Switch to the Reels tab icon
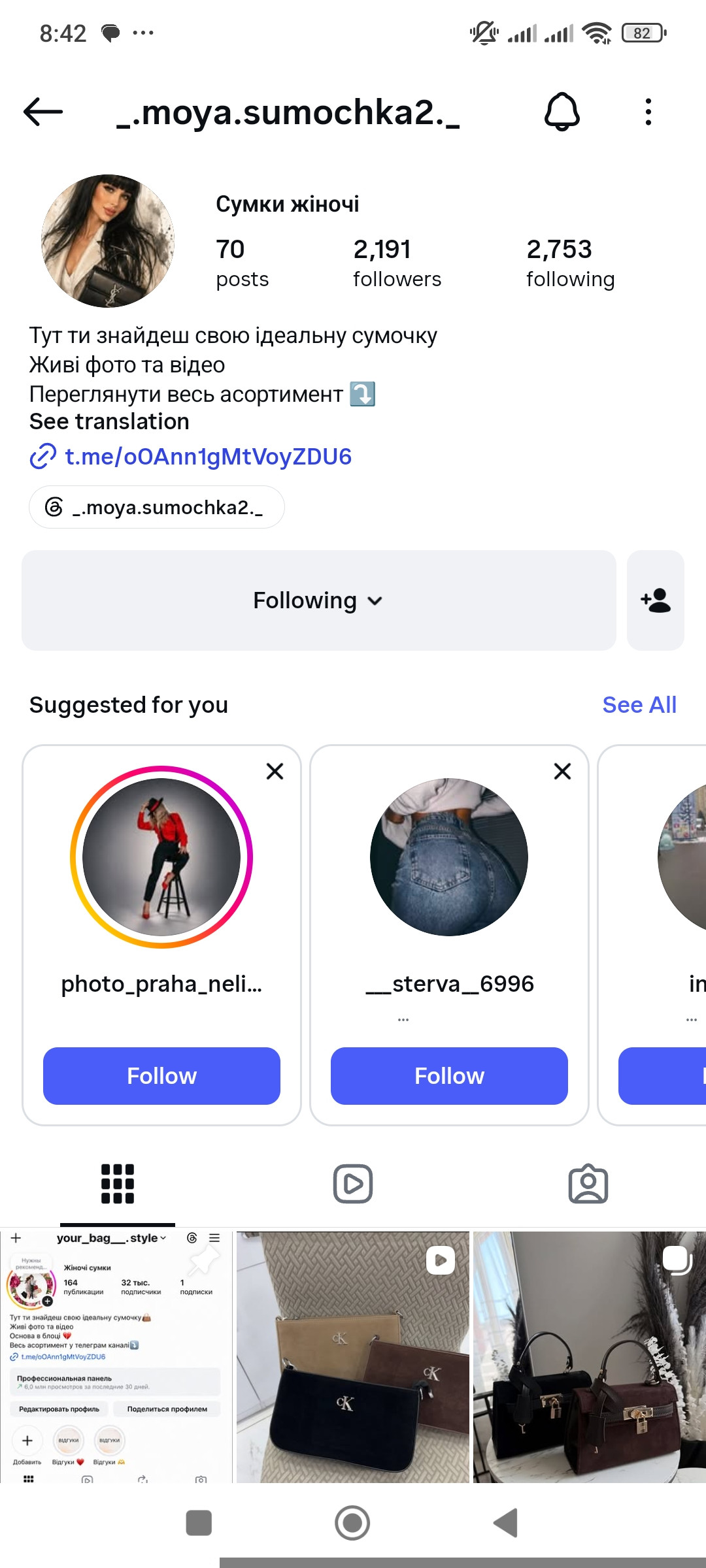Image resolution: width=706 pixels, height=1568 pixels. (x=353, y=1184)
